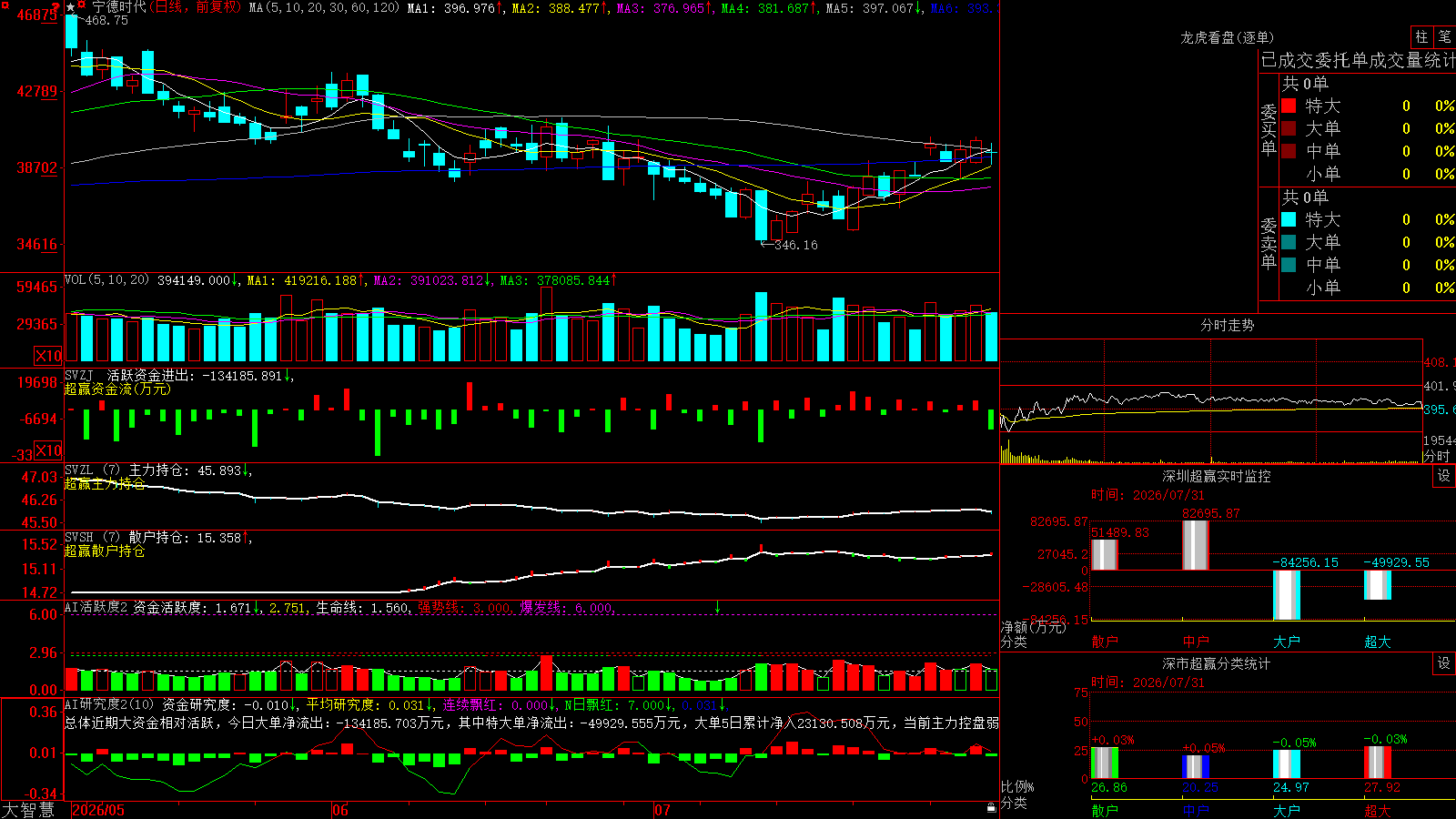This screenshot has width=1456, height=819.
Task: Click the 深市超赢分类统计 panel title
Action: point(1217,663)
